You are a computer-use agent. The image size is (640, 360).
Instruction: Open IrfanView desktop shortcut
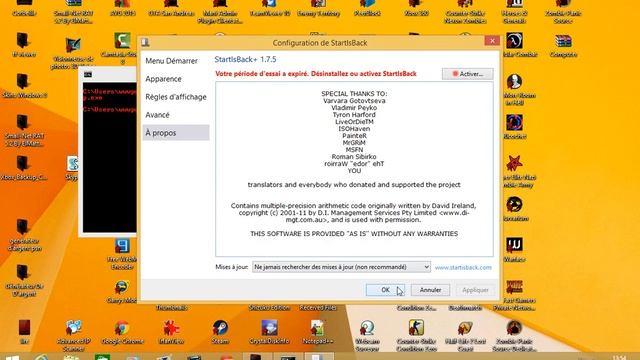point(171,331)
